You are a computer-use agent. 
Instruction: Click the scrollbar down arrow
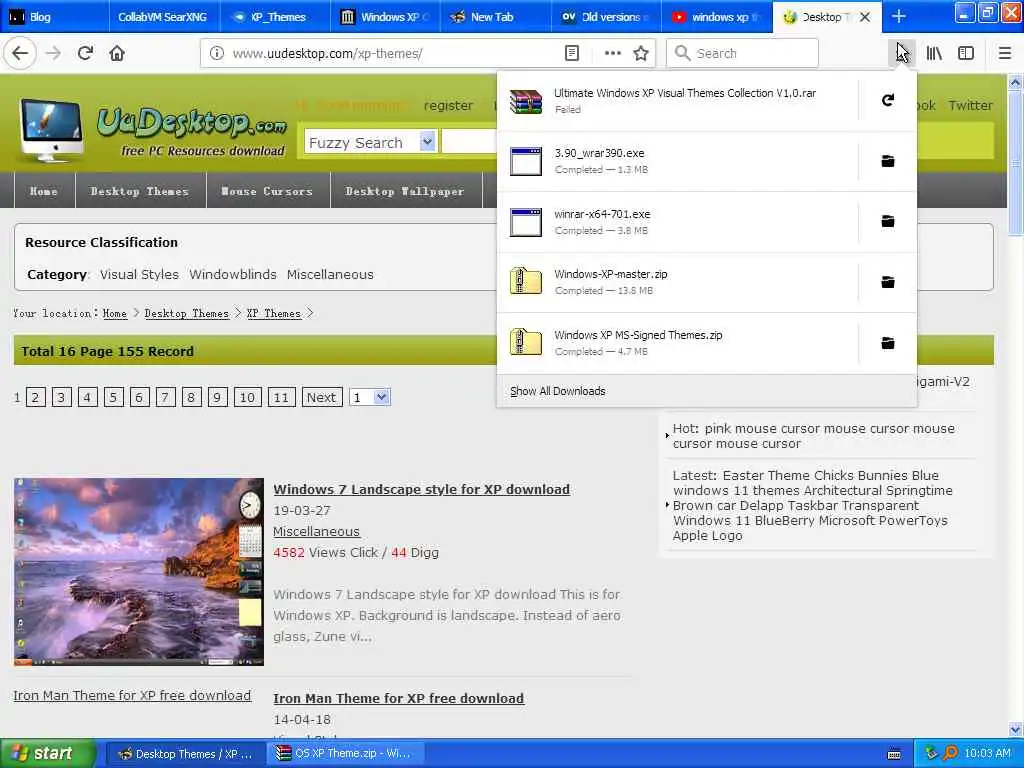1015,729
